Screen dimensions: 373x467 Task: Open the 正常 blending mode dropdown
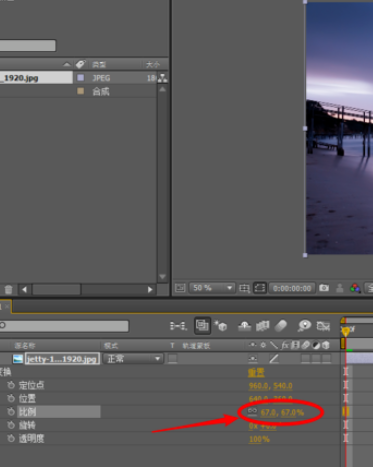coord(133,359)
